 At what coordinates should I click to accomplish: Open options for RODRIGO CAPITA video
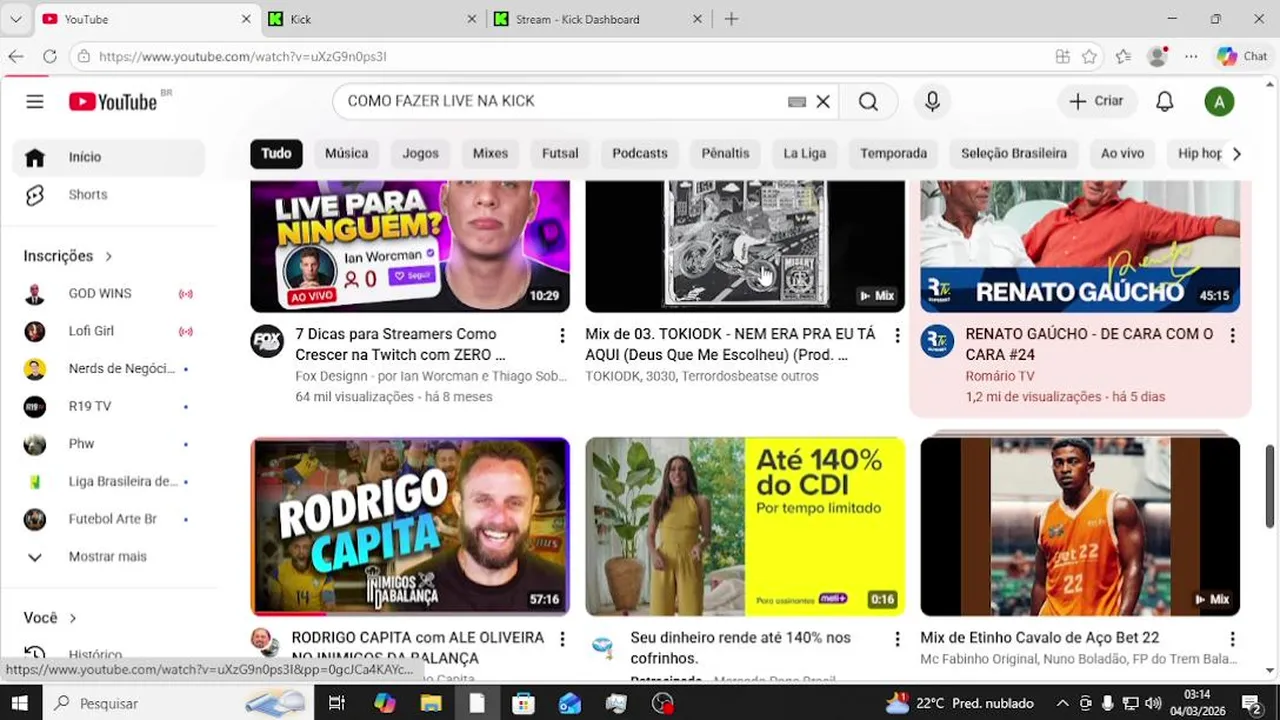[562, 639]
